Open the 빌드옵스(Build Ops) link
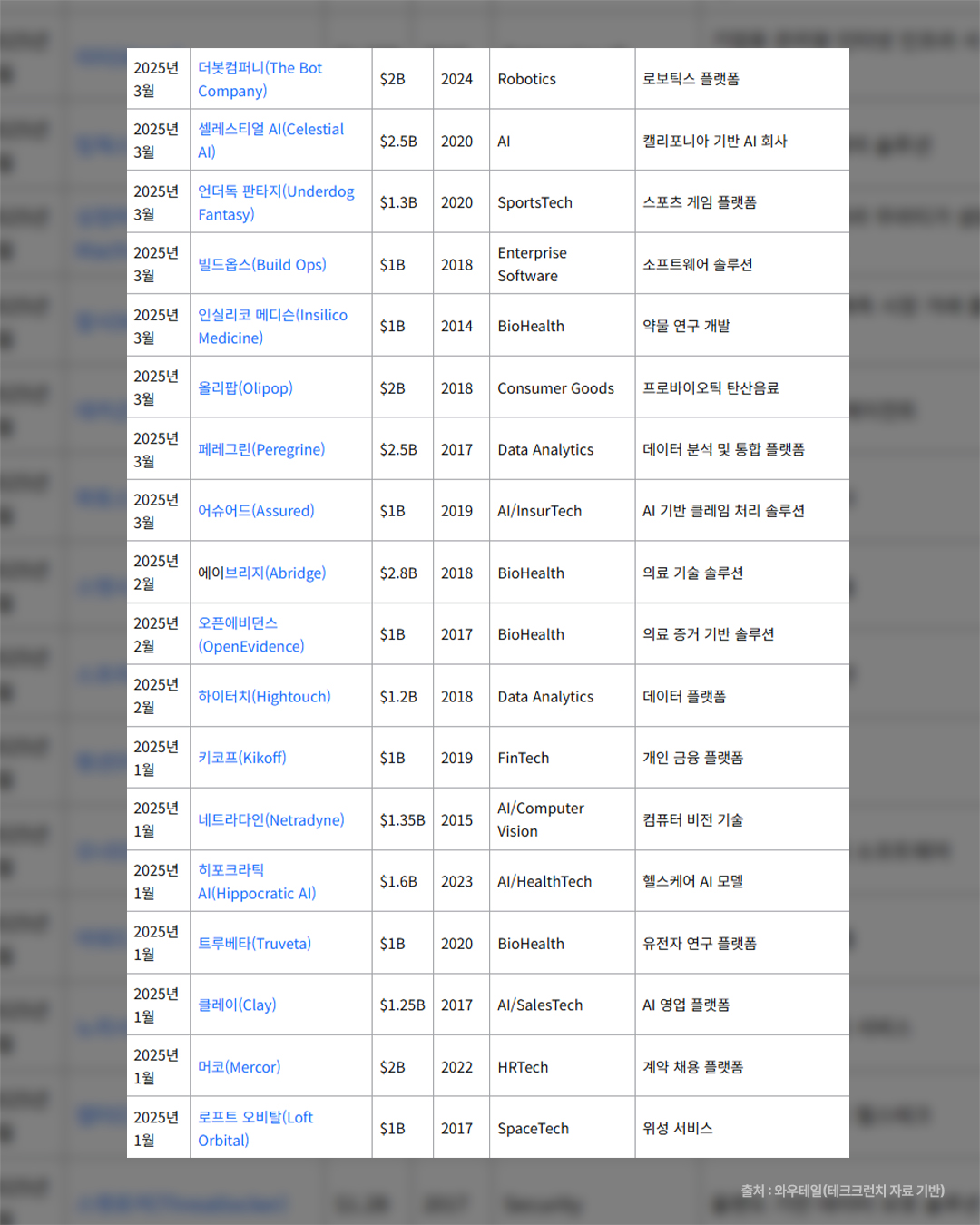 262,265
